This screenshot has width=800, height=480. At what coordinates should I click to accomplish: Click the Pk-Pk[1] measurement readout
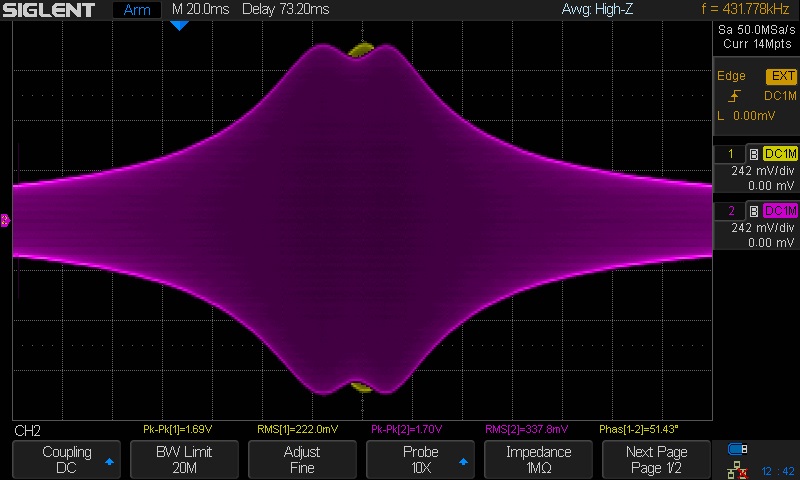point(177,429)
